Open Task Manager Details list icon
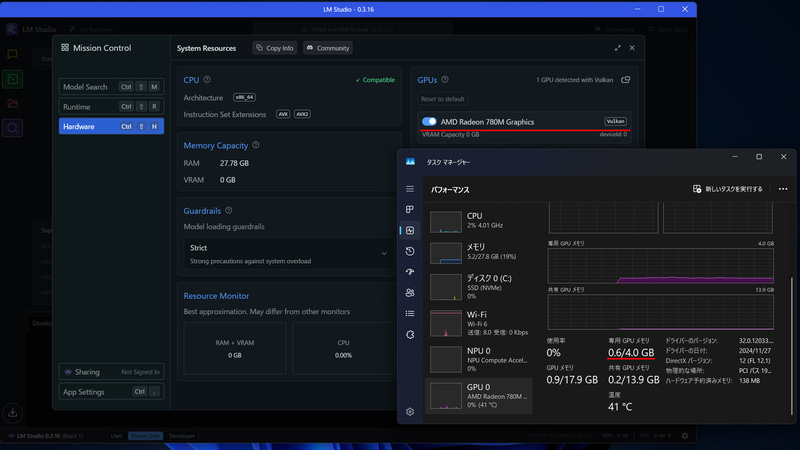The width and height of the screenshot is (800, 450). [x=410, y=314]
